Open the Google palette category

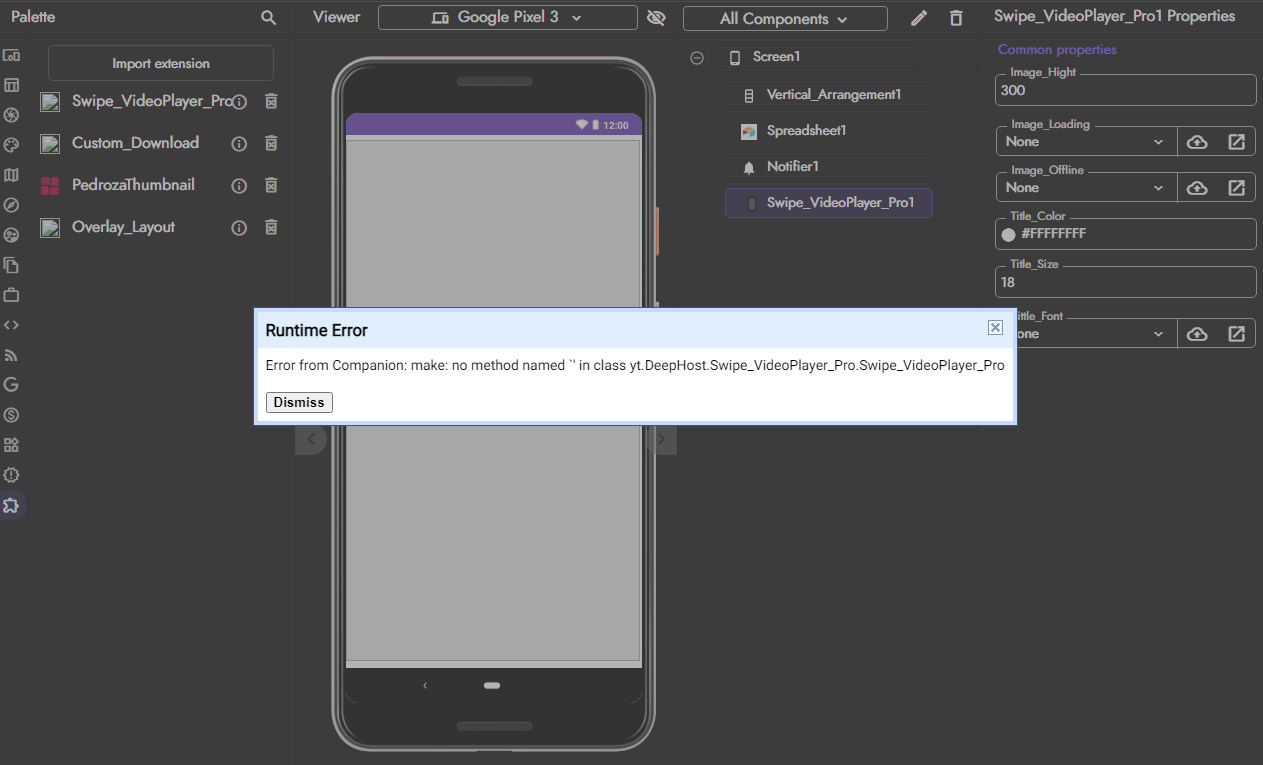pyautogui.click(x=12, y=384)
